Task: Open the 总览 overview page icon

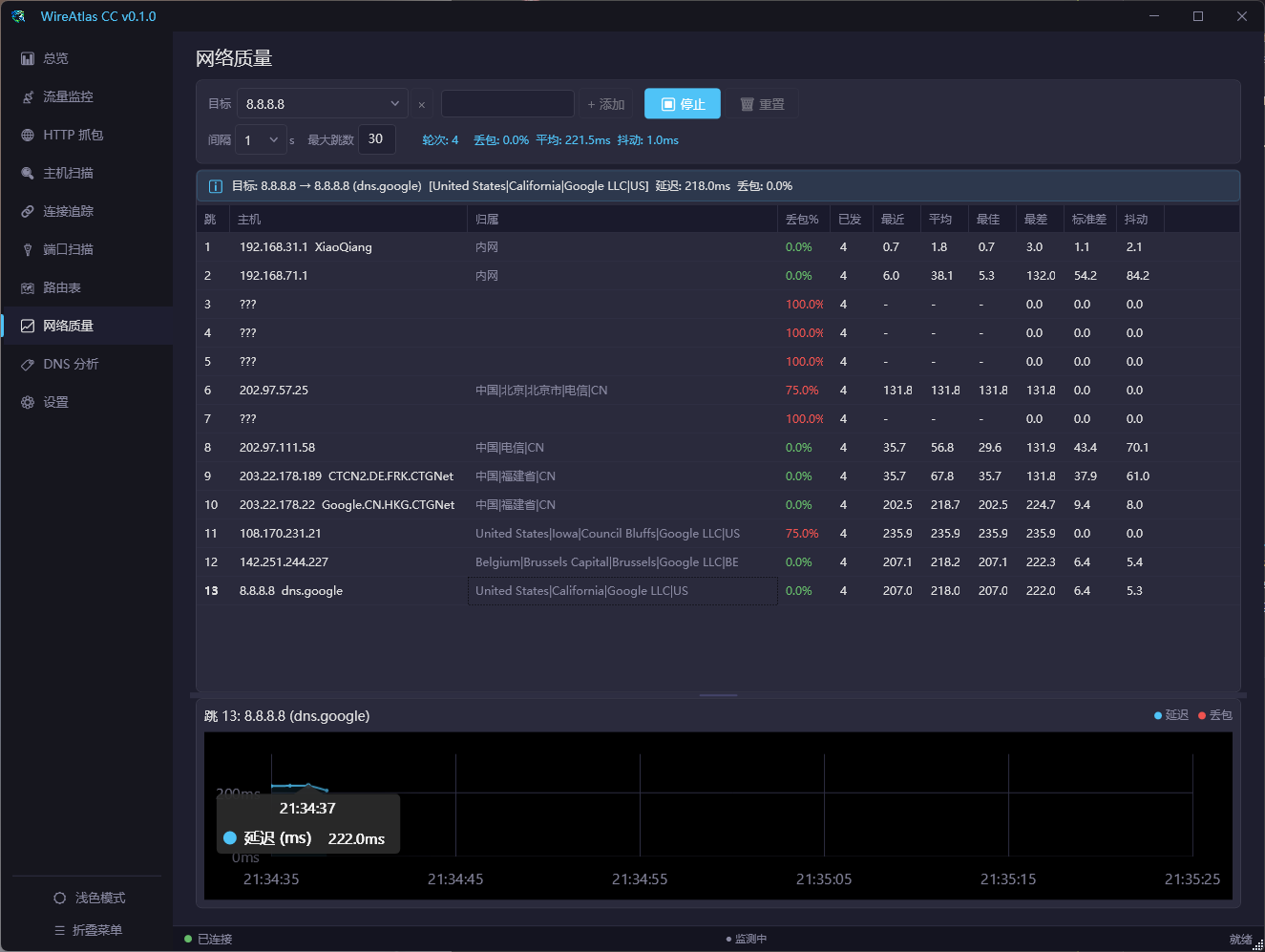Action: [x=28, y=58]
